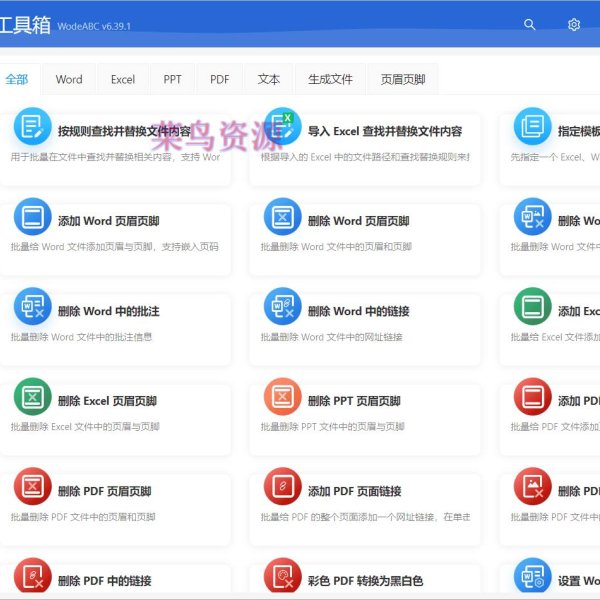The height and width of the screenshot is (600, 600).
Task: Open settings via the gear icon
Action: (x=574, y=25)
